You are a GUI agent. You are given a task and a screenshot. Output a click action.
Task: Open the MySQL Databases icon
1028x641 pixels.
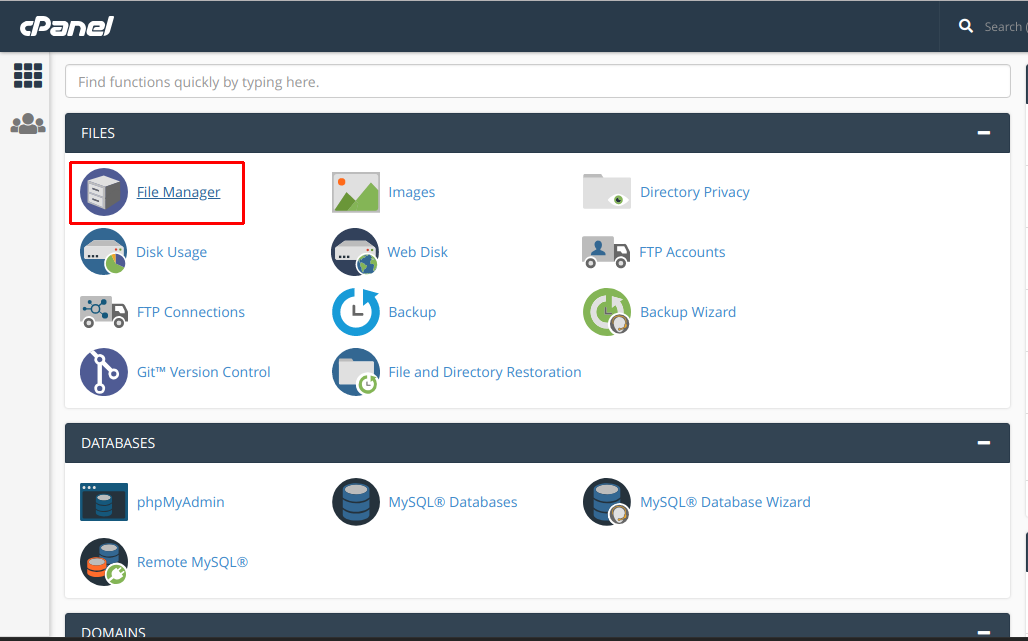(x=354, y=501)
